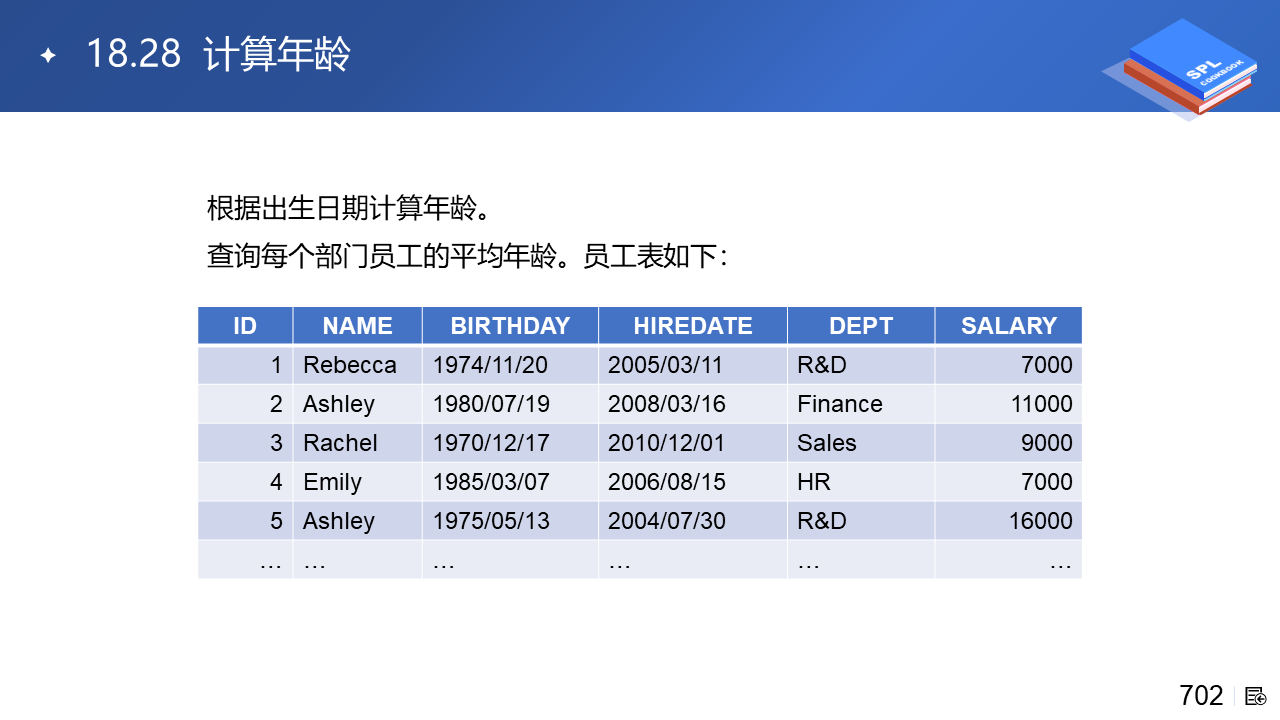Click the return-to-contents icon beside page 702
Image resolution: width=1280 pixels, height=720 pixels.
click(1256, 696)
